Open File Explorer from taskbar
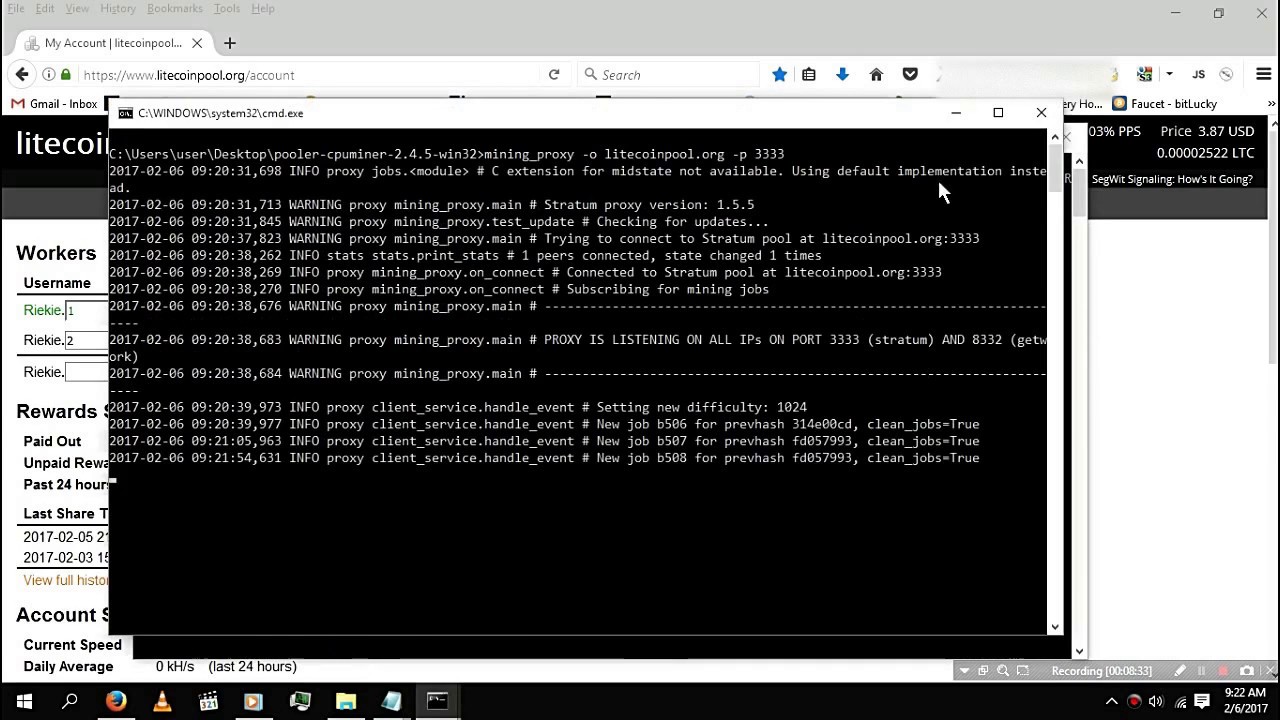Viewport: 1280px width, 720px height. [x=345, y=701]
